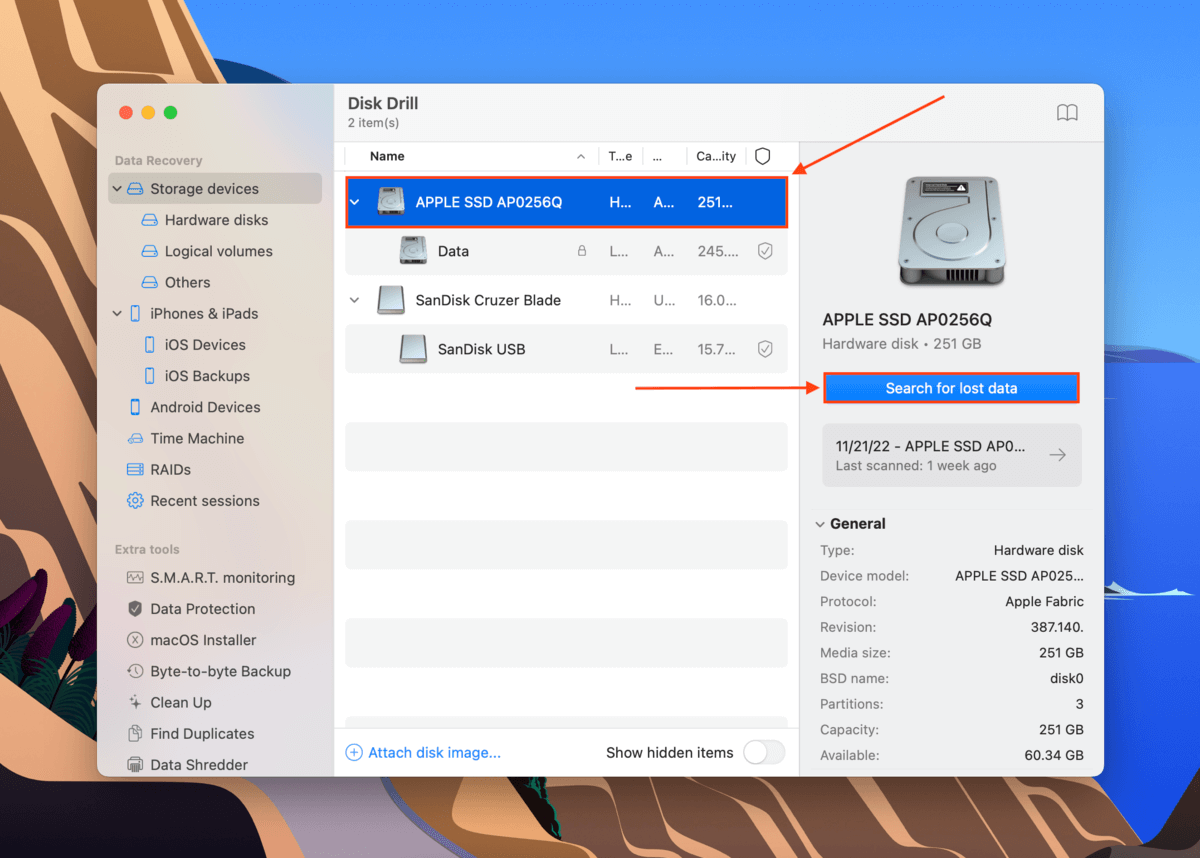The height and width of the screenshot is (858, 1200).
Task: Click the Recent sessions gear icon
Action: pyautogui.click(x=135, y=500)
